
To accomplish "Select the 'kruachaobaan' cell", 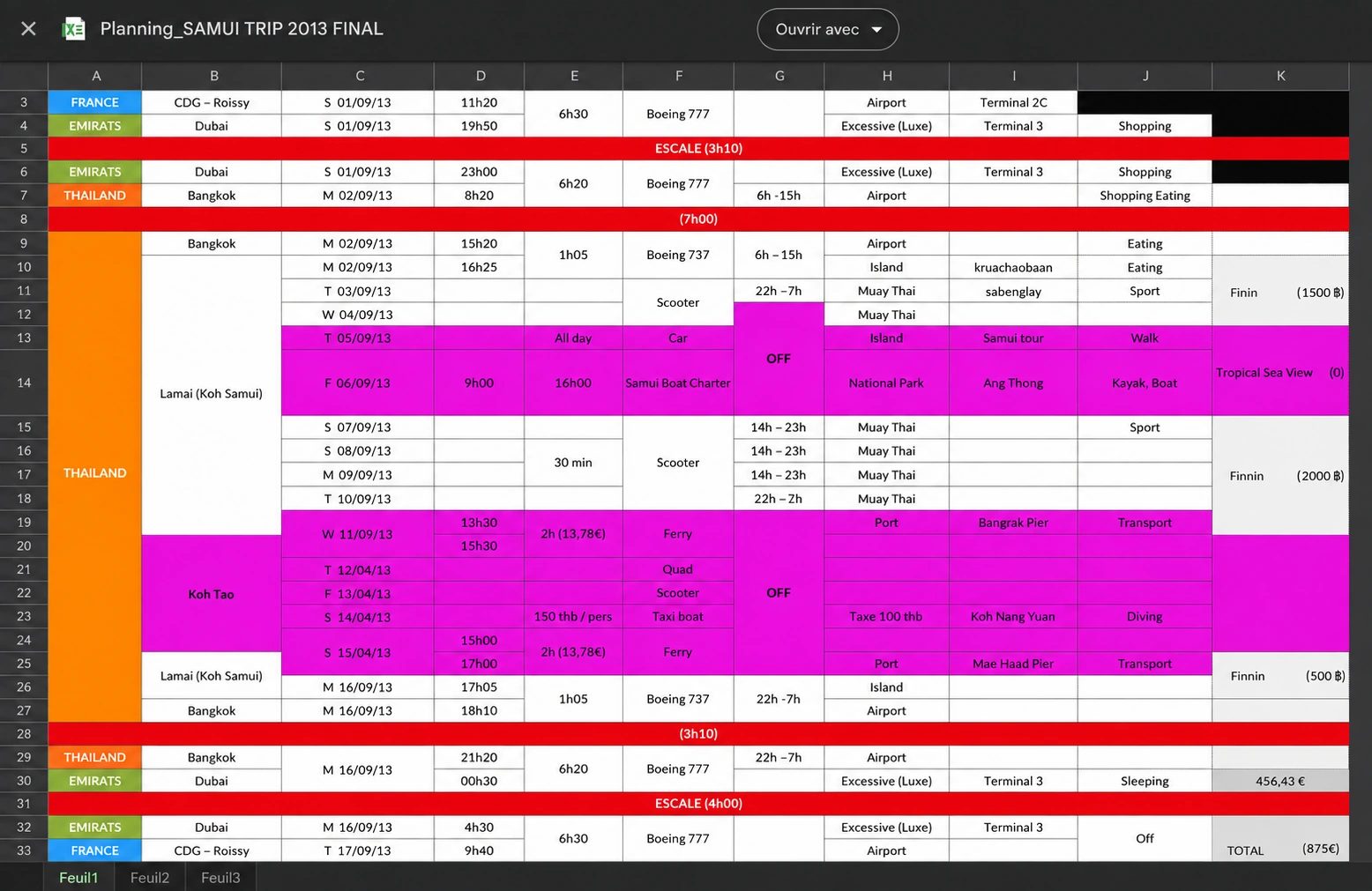I will pos(1013,267).
